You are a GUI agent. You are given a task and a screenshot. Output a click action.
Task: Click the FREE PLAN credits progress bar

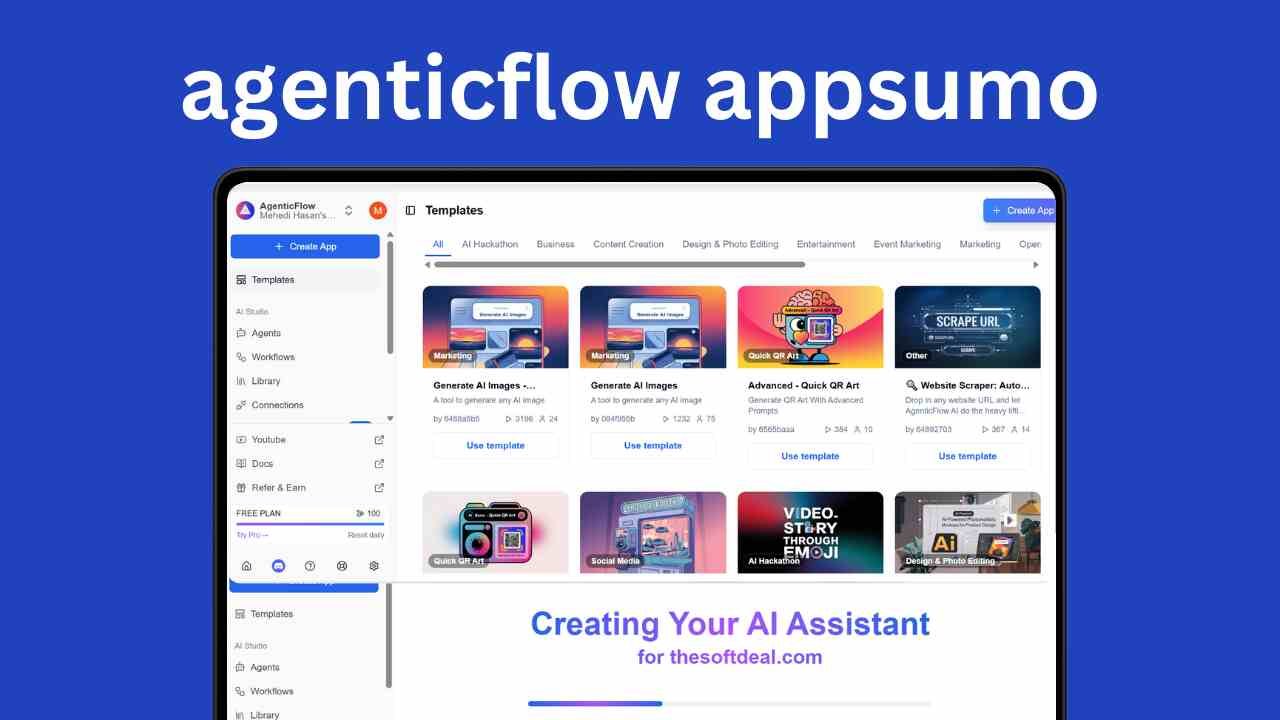(x=310, y=524)
